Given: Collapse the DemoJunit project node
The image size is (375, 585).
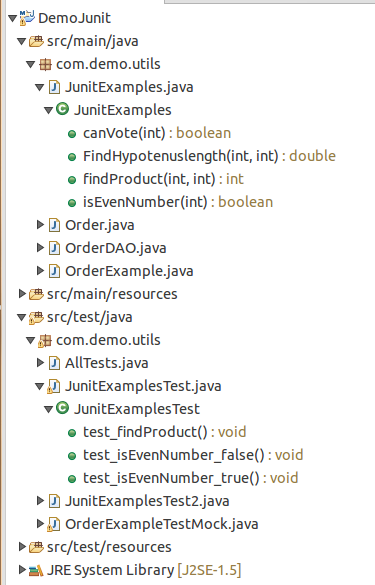Looking at the screenshot, I should 13,18.
